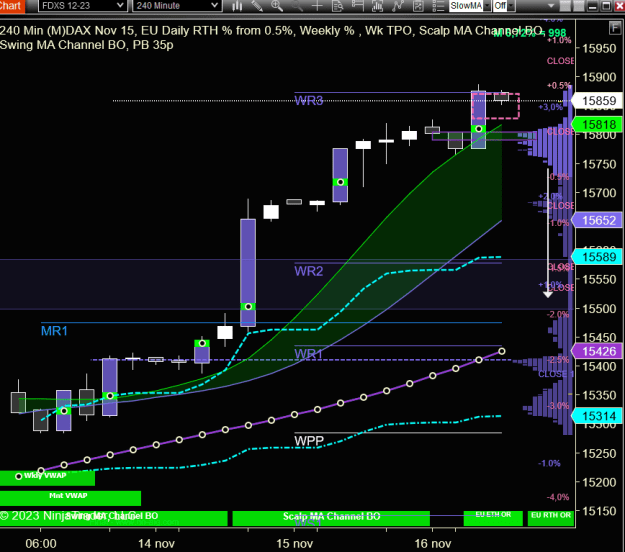Expand the small triangle menu beside window buttons
This screenshot has width=625, height=552.
[x=551, y=6]
